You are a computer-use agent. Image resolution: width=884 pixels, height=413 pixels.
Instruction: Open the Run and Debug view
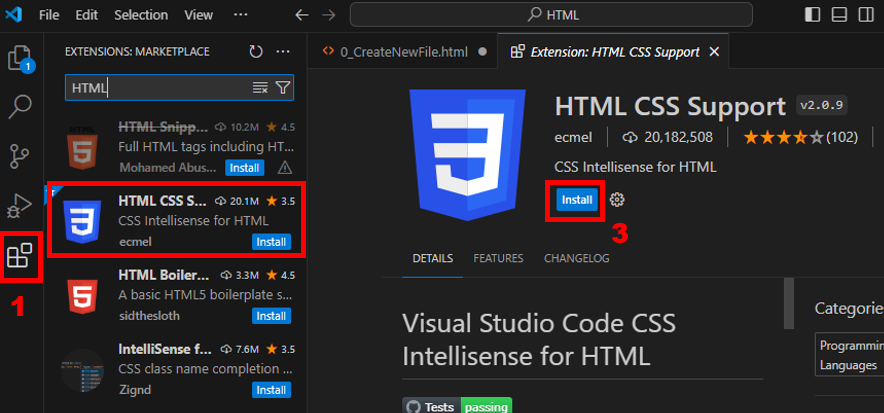(21, 205)
